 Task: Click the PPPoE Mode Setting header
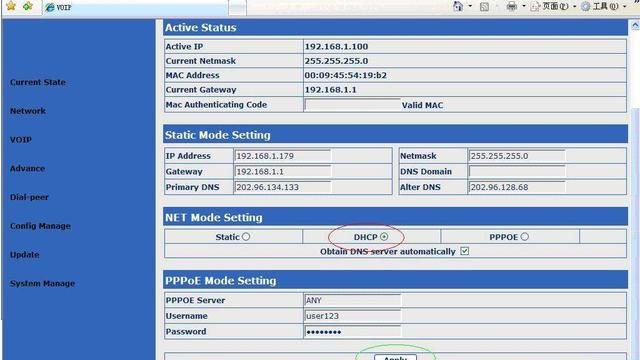tap(396, 280)
